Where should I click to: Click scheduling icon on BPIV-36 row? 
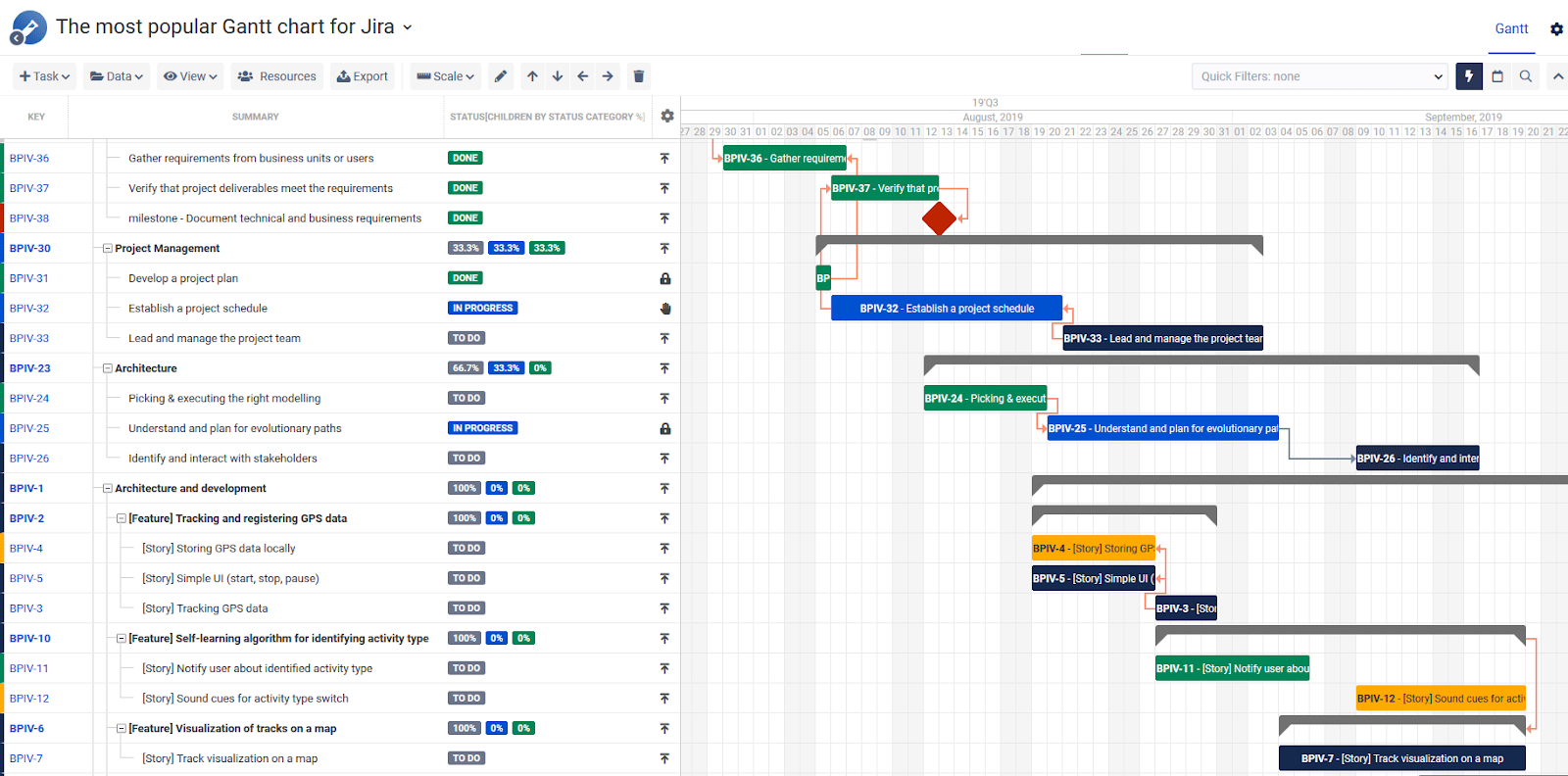[x=664, y=158]
